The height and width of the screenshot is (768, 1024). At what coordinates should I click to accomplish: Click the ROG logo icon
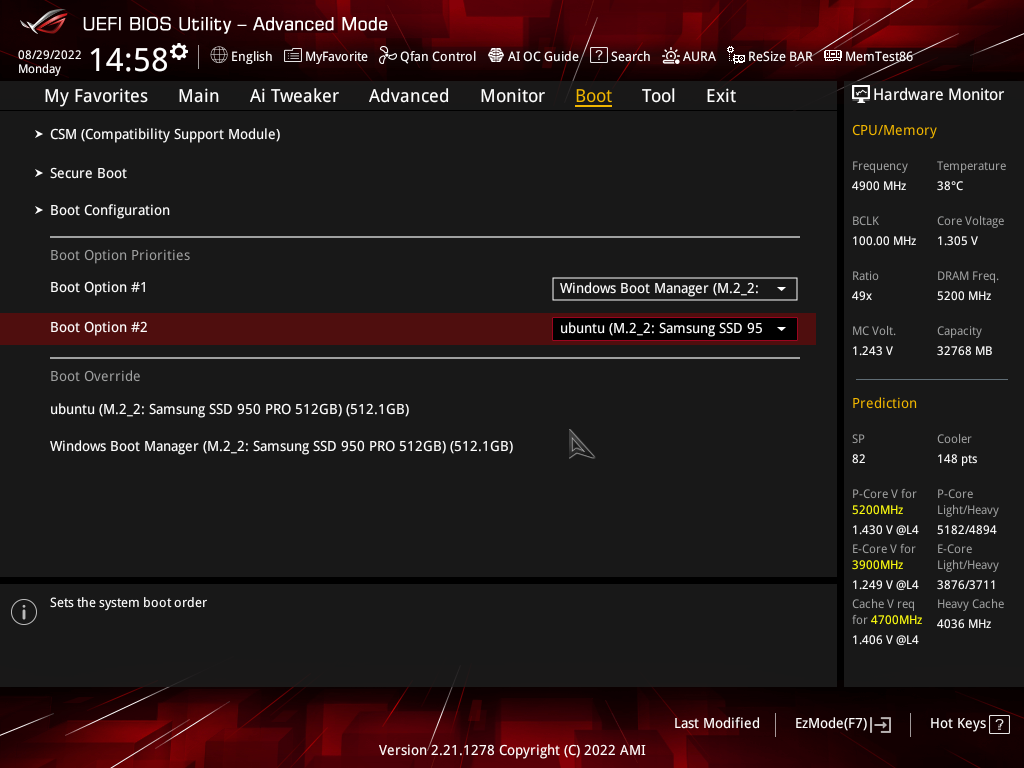(44, 23)
